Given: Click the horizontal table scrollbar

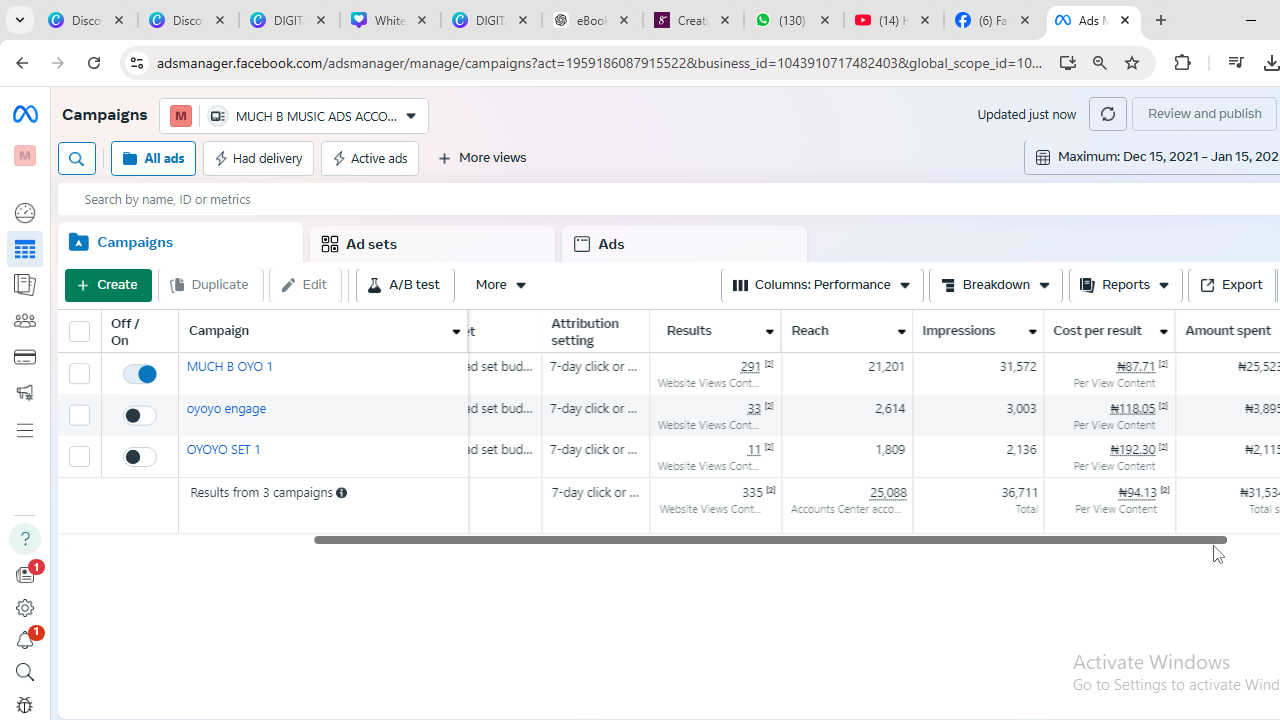Looking at the screenshot, I should pyautogui.click(x=770, y=540).
